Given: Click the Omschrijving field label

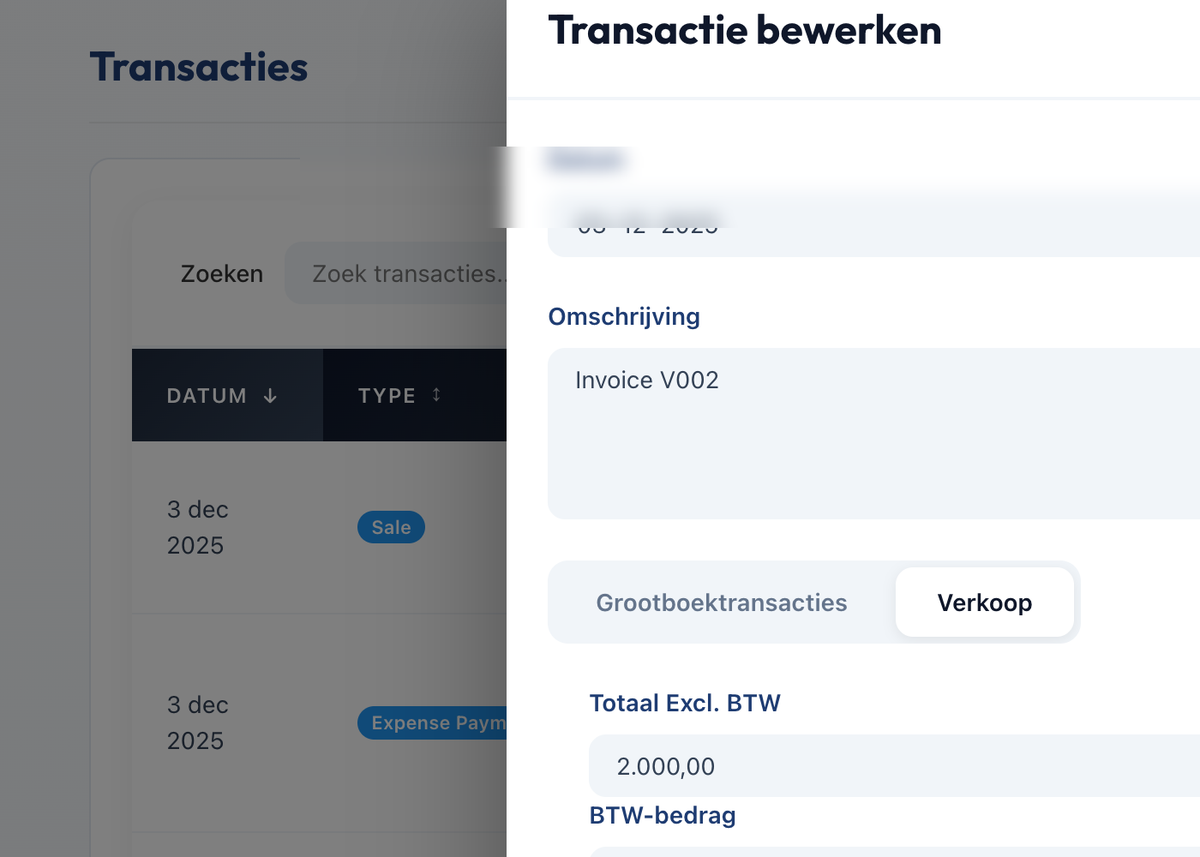Looking at the screenshot, I should pos(624,317).
